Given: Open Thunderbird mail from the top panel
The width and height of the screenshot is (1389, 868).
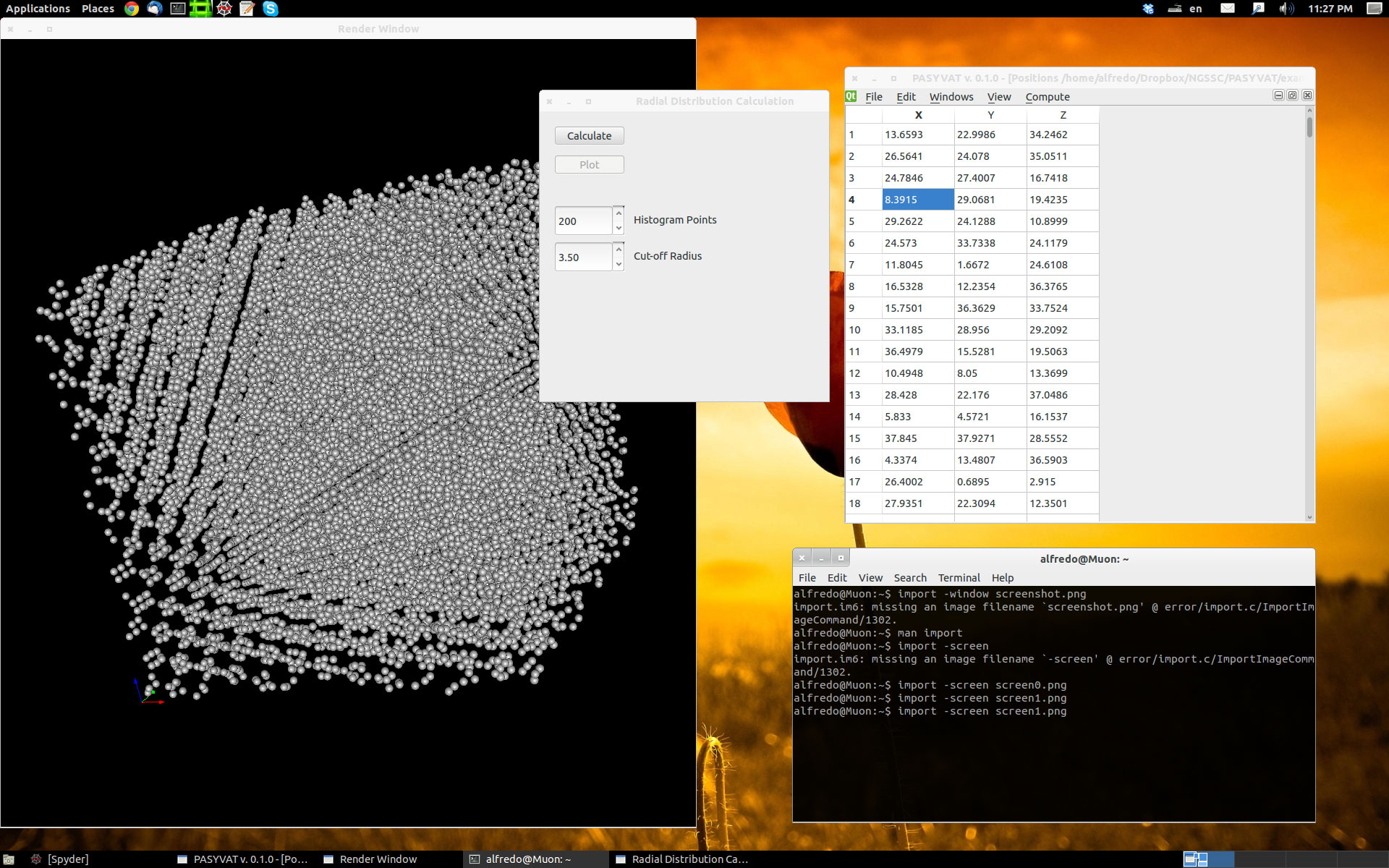Looking at the screenshot, I should pos(154,9).
